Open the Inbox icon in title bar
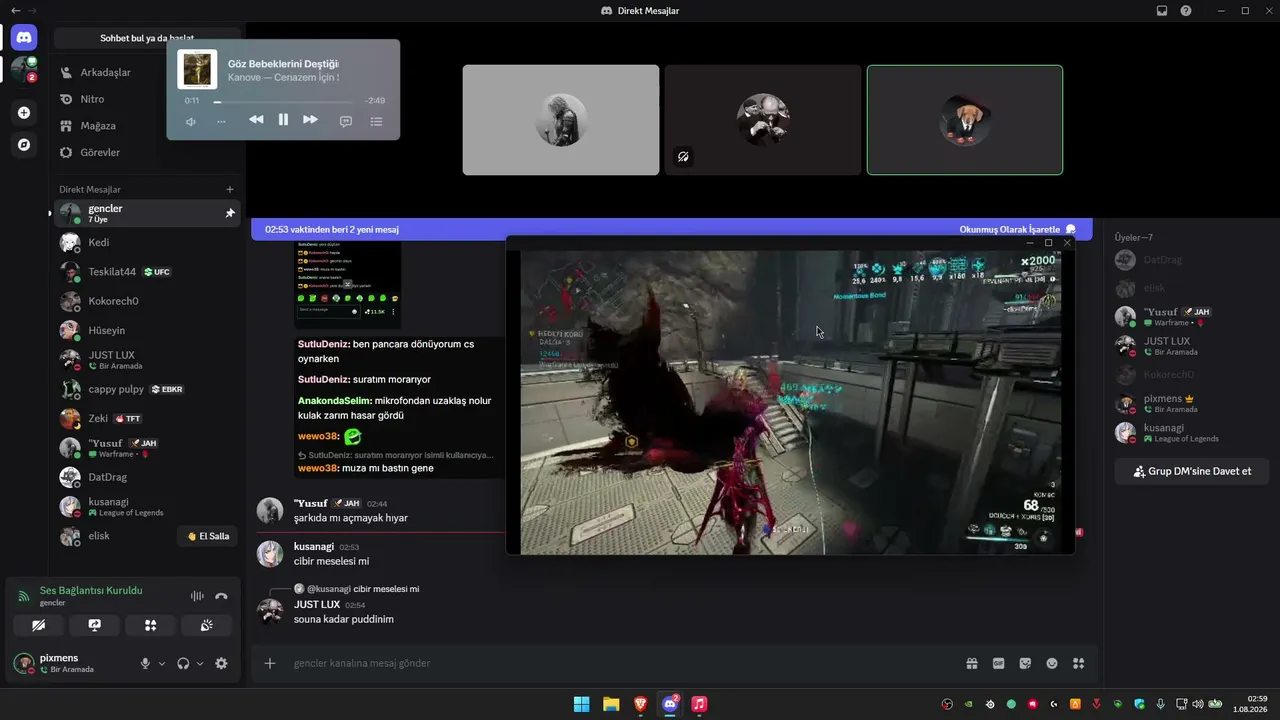1280x720 pixels. (1162, 10)
